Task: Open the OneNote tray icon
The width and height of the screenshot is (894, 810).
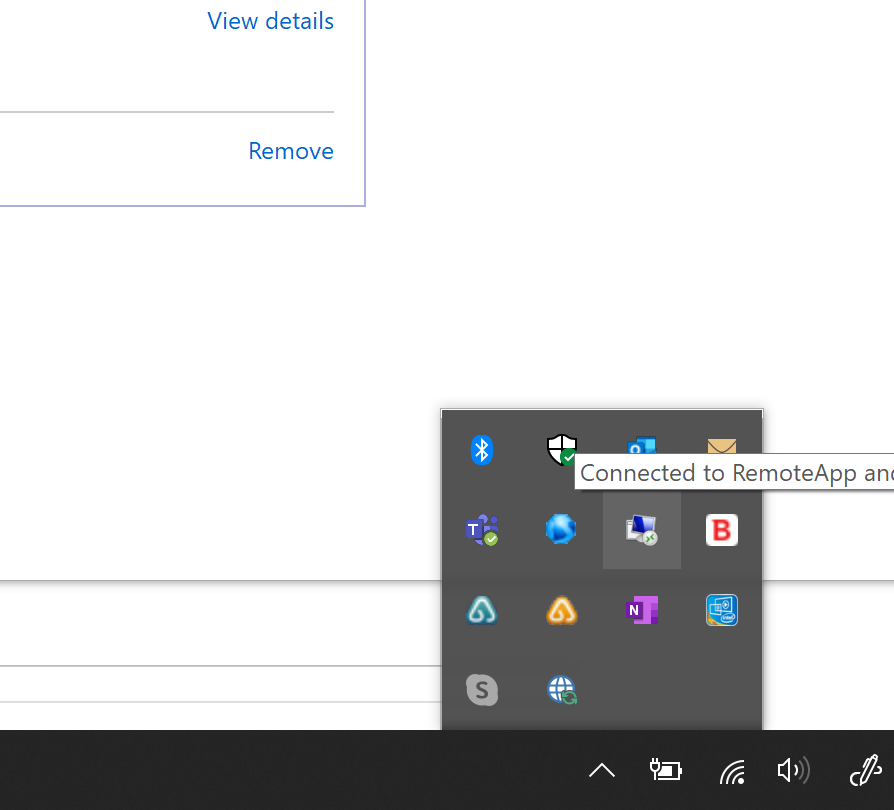Action: tap(641, 610)
